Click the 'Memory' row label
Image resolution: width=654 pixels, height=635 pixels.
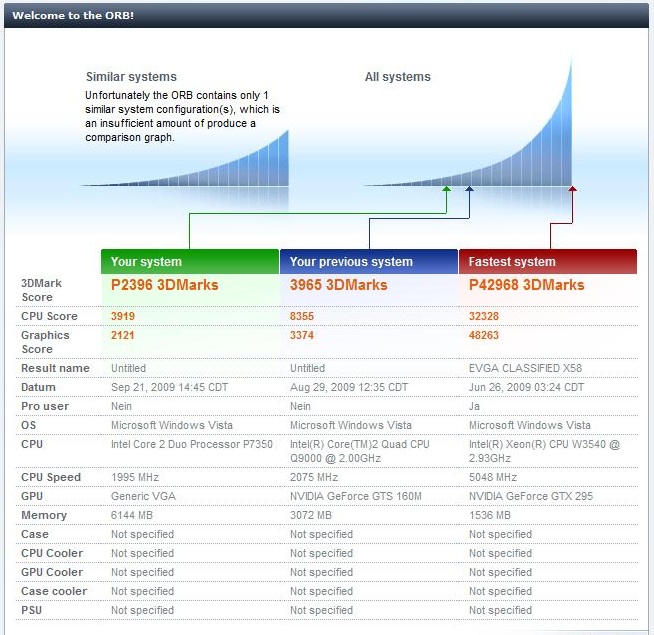pyautogui.click(x=44, y=516)
